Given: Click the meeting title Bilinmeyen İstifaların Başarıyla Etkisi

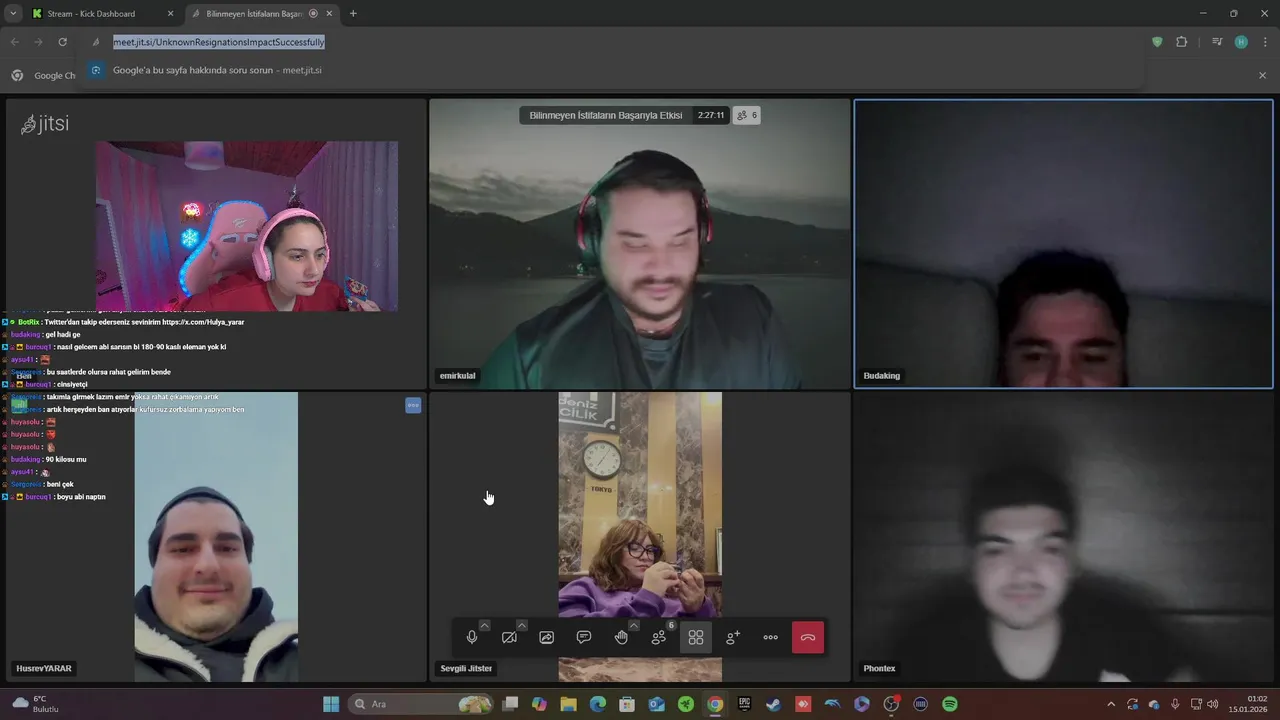Looking at the screenshot, I should point(606,115).
